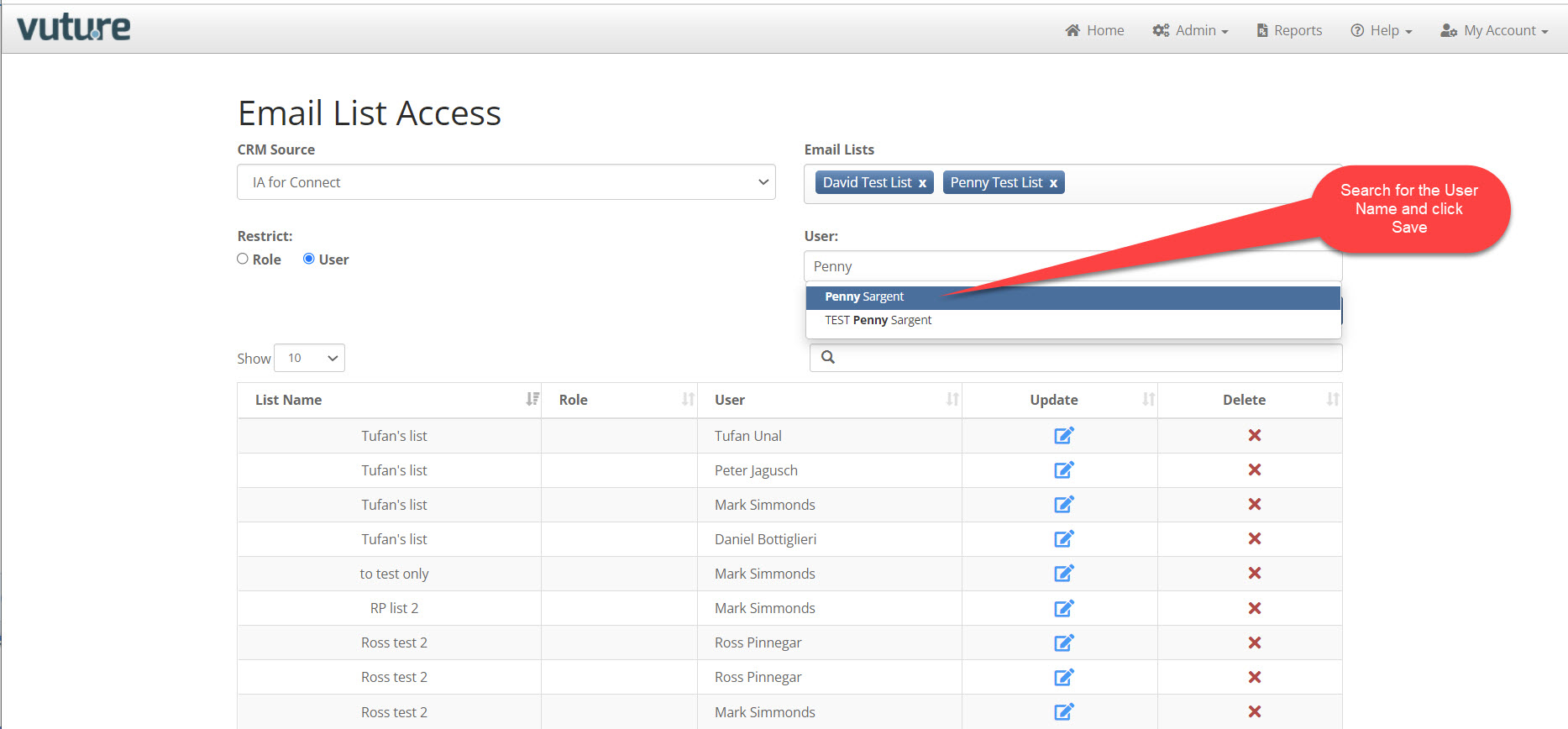This screenshot has height=729, width=1568.
Task: Click the table search box
Action: click(x=1076, y=358)
